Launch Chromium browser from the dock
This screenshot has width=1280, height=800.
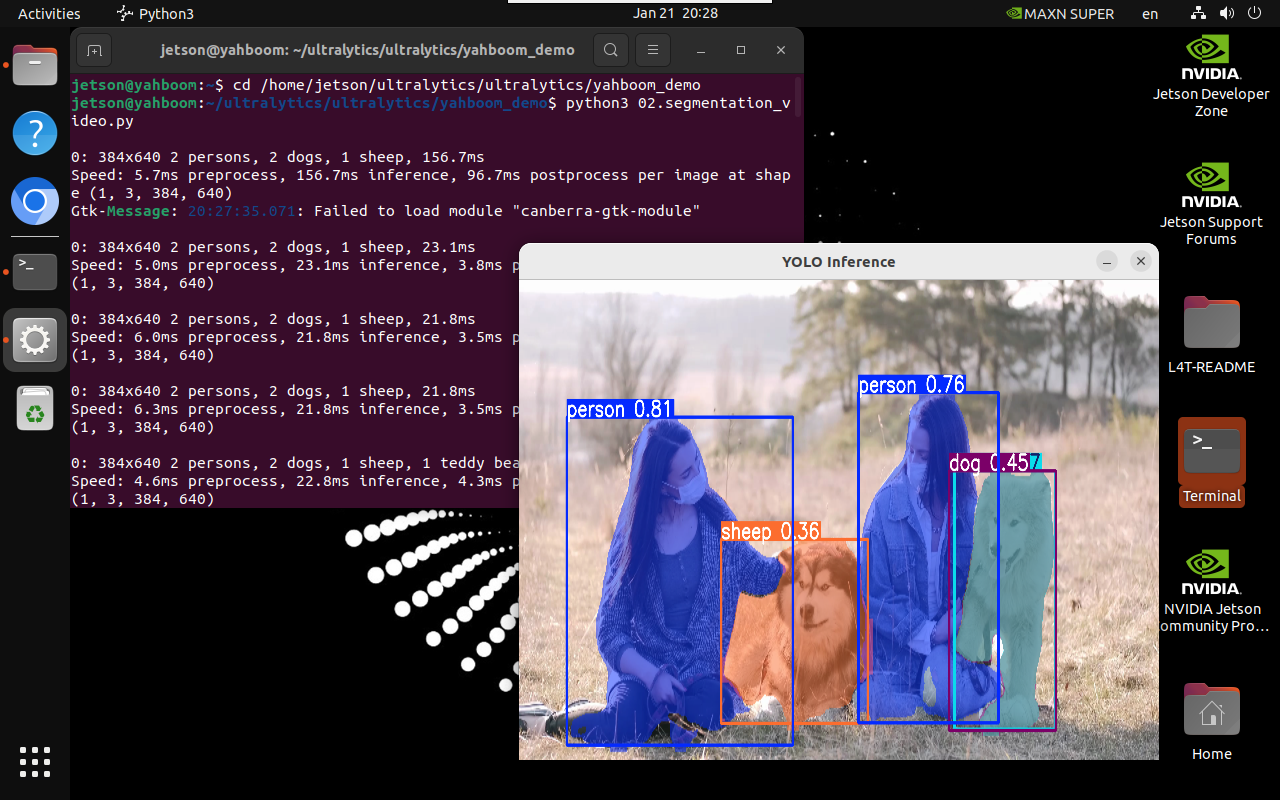35,203
